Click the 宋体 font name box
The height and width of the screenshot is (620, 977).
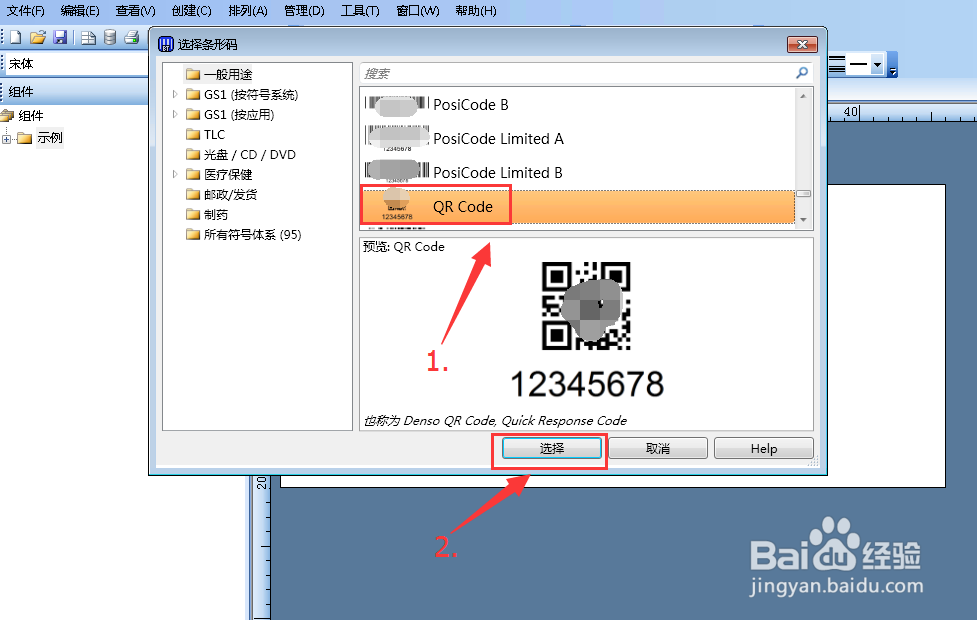pyautogui.click(x=76, y=64)
